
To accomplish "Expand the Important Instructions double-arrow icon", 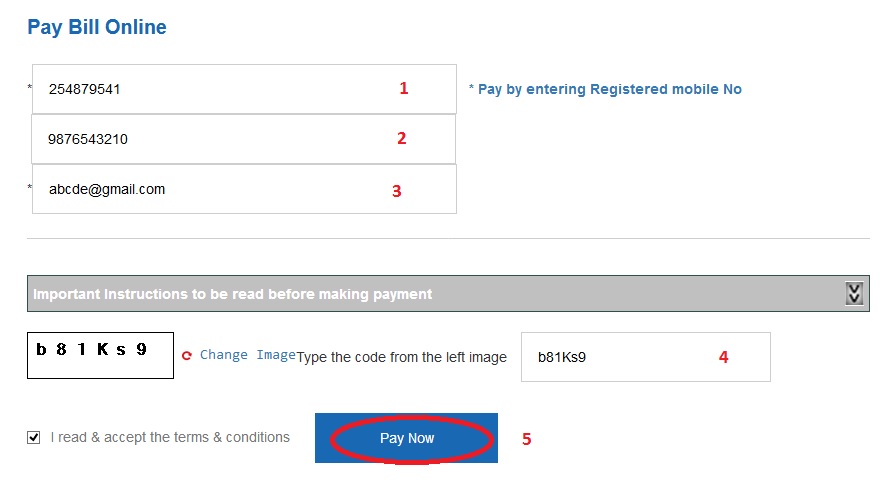I will 853,293.
